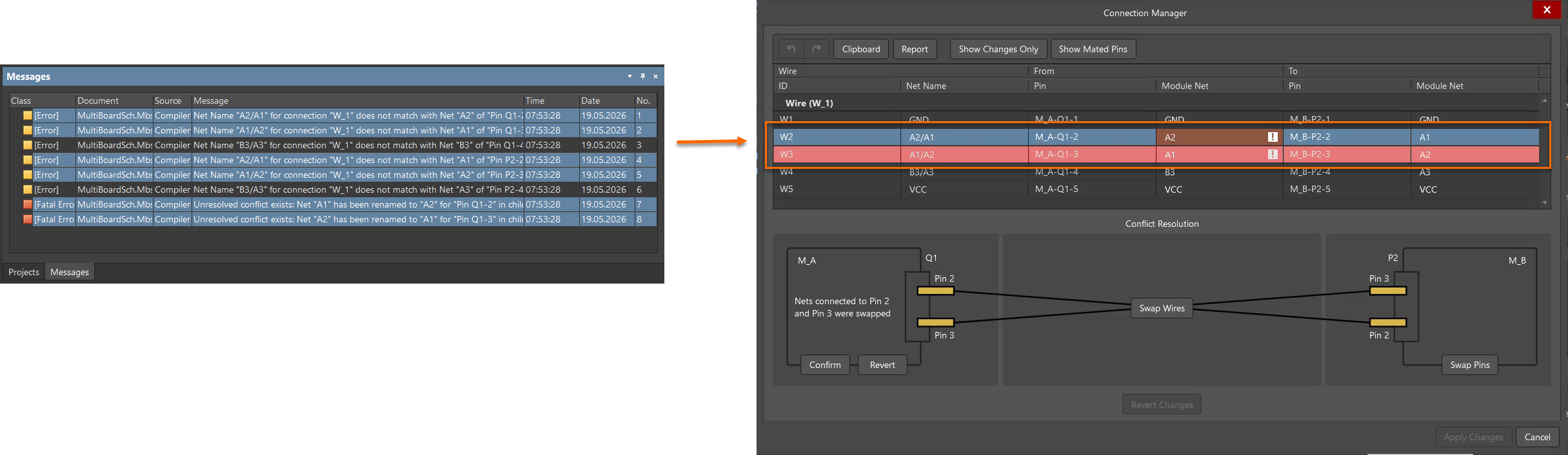This screenshot has width=1568, height=455.
Task: Select fatal error about Pin Q1-2
Action: [x=333, y=204]
